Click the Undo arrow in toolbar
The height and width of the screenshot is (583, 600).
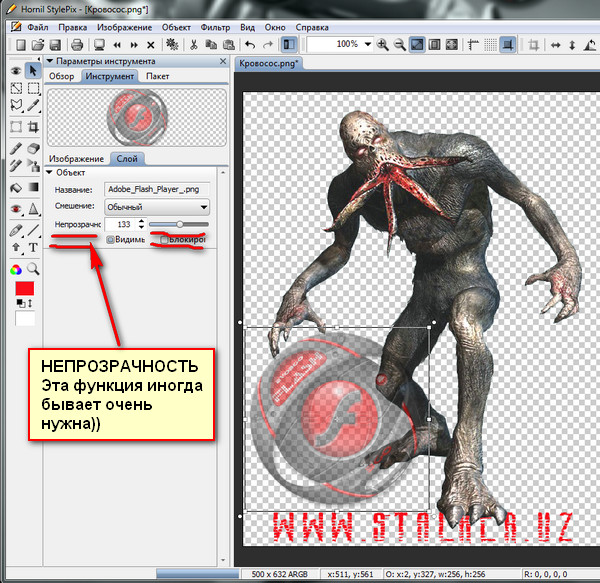pos(247,45)
